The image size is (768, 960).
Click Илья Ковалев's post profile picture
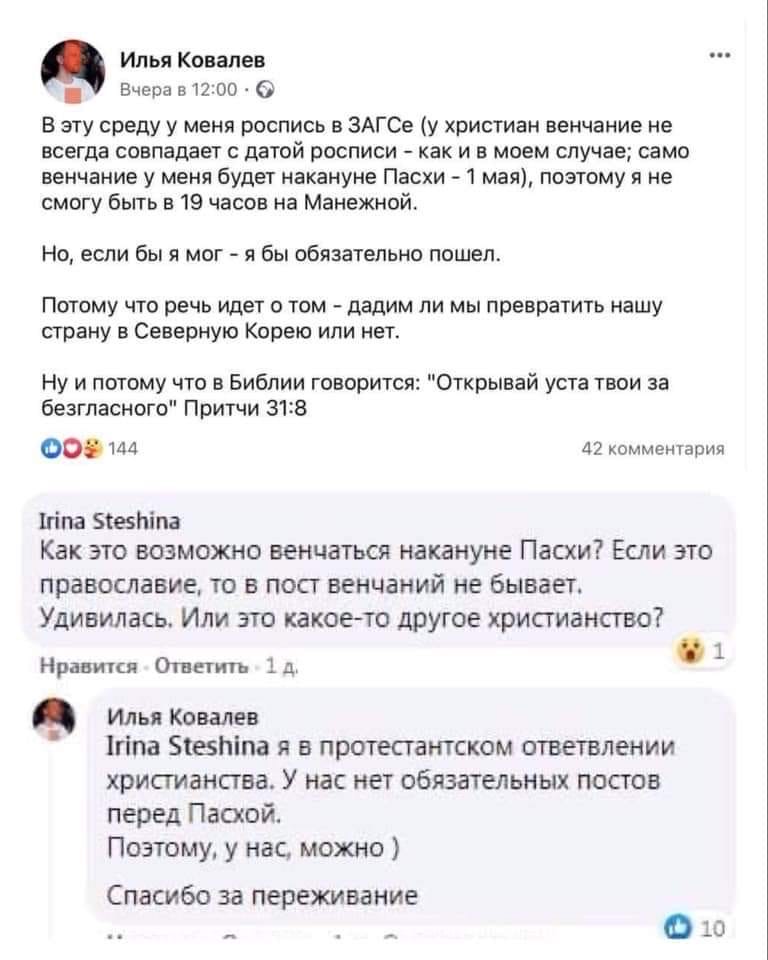[73, 72]
